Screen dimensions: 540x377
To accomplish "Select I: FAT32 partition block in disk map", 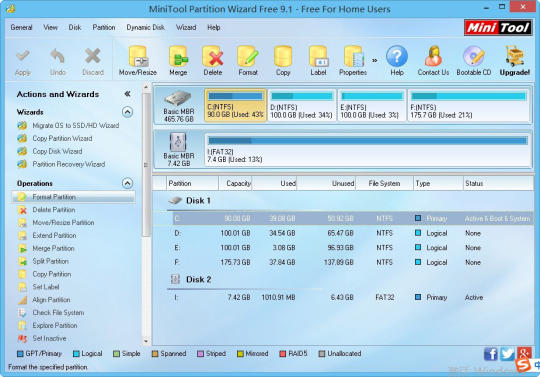I will click(367, 150).
